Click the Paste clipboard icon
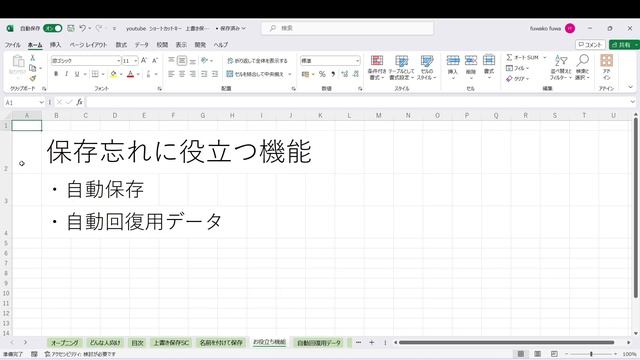Viewport: 640px width, 360px height. pyautogui.click(x=18, y=62)
